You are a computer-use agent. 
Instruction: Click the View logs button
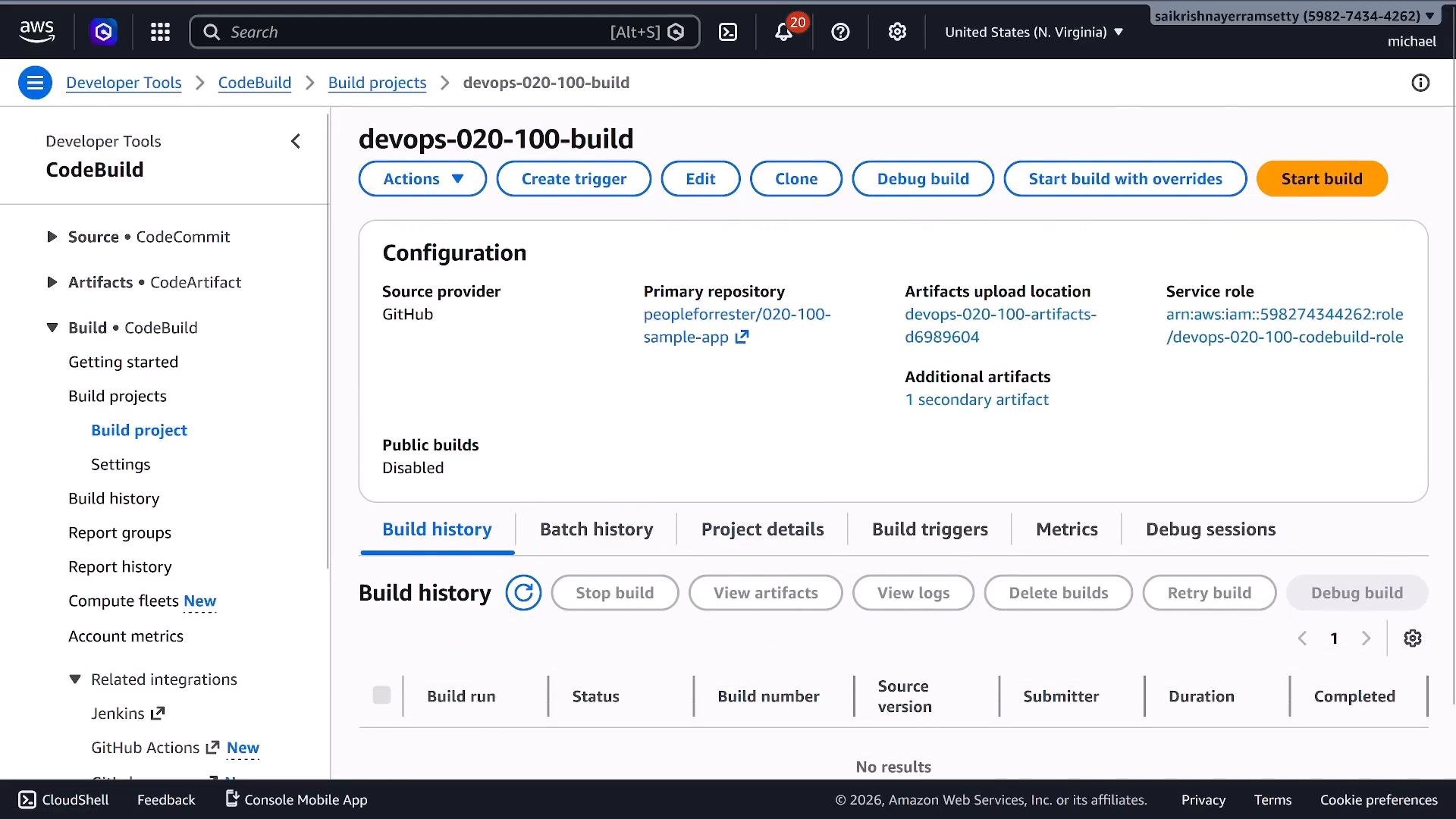(x=913, y=593)
